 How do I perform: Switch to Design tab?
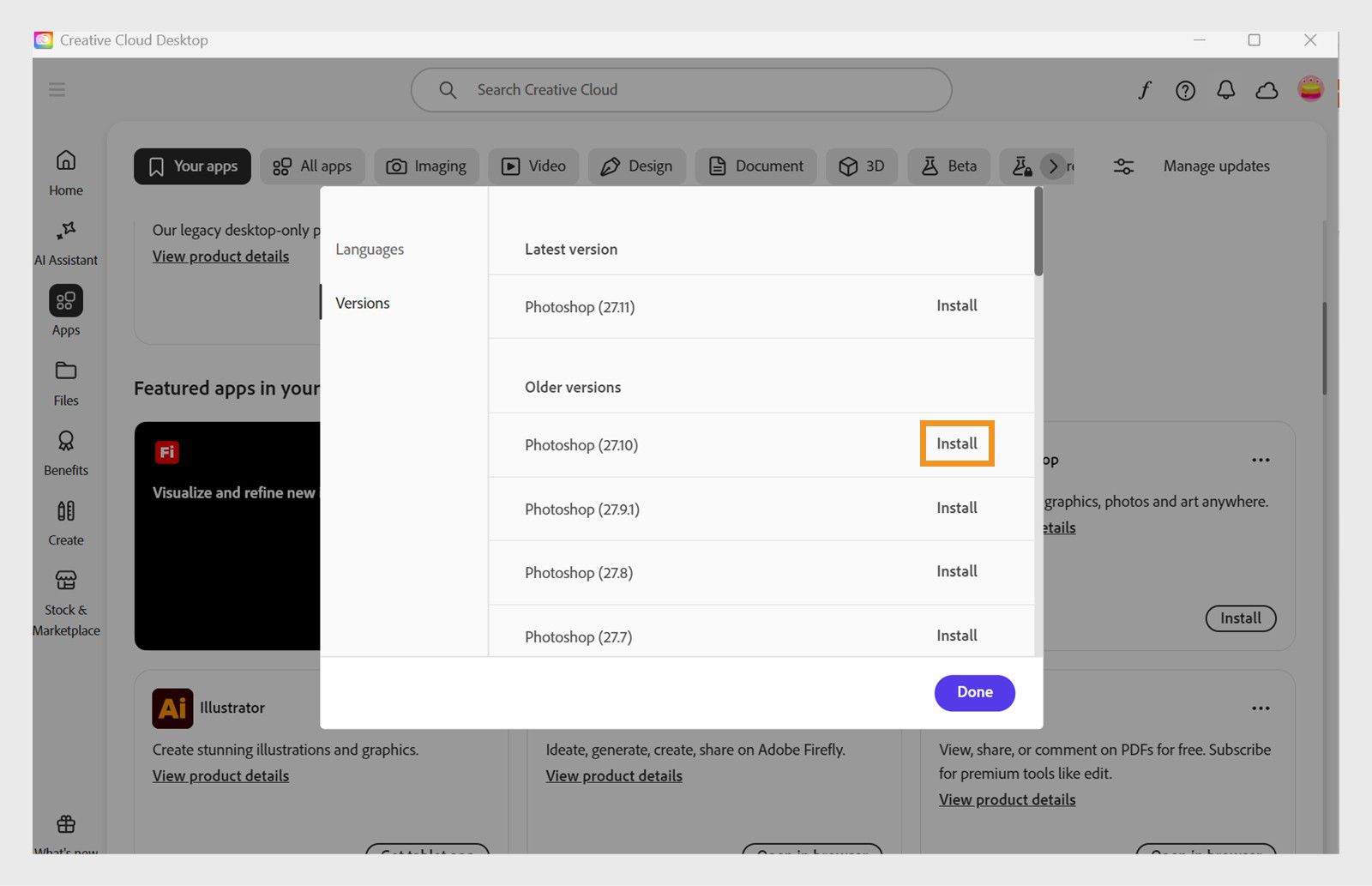pyautogui.click(x=636, y=166)
